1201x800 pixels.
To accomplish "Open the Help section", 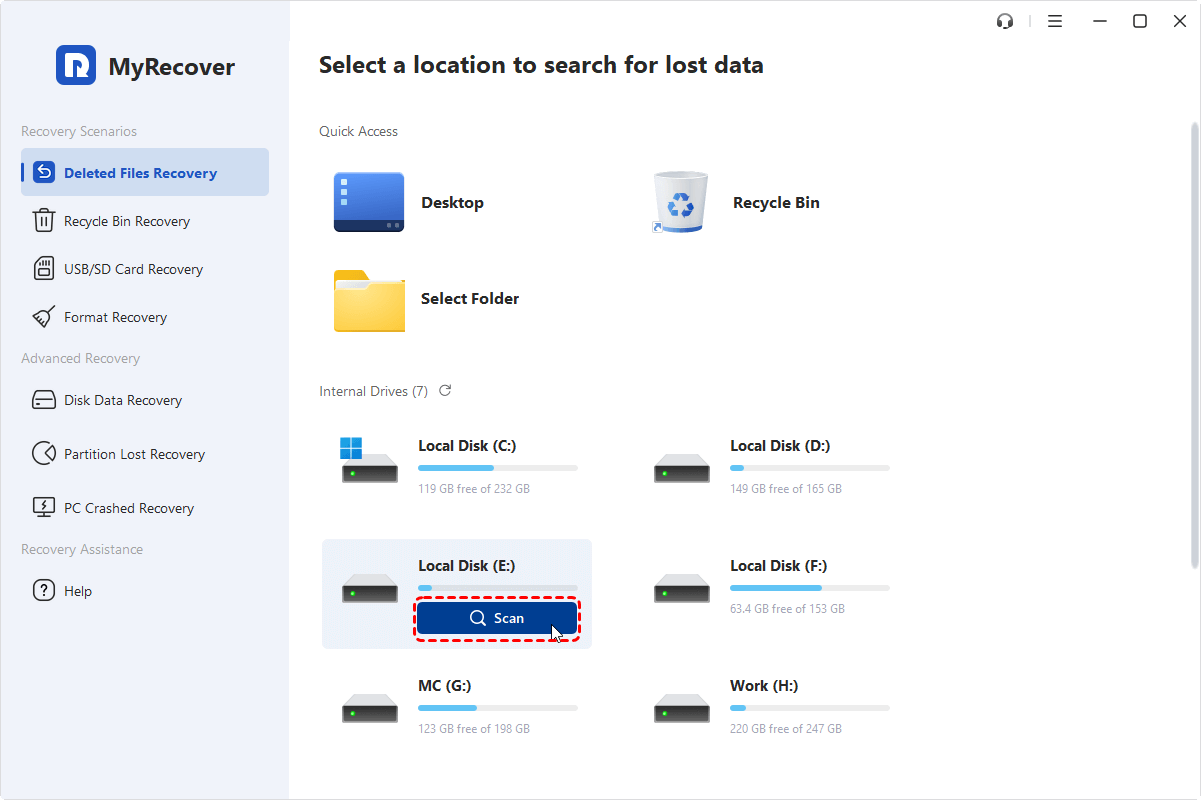I will [x=77, y=591].
